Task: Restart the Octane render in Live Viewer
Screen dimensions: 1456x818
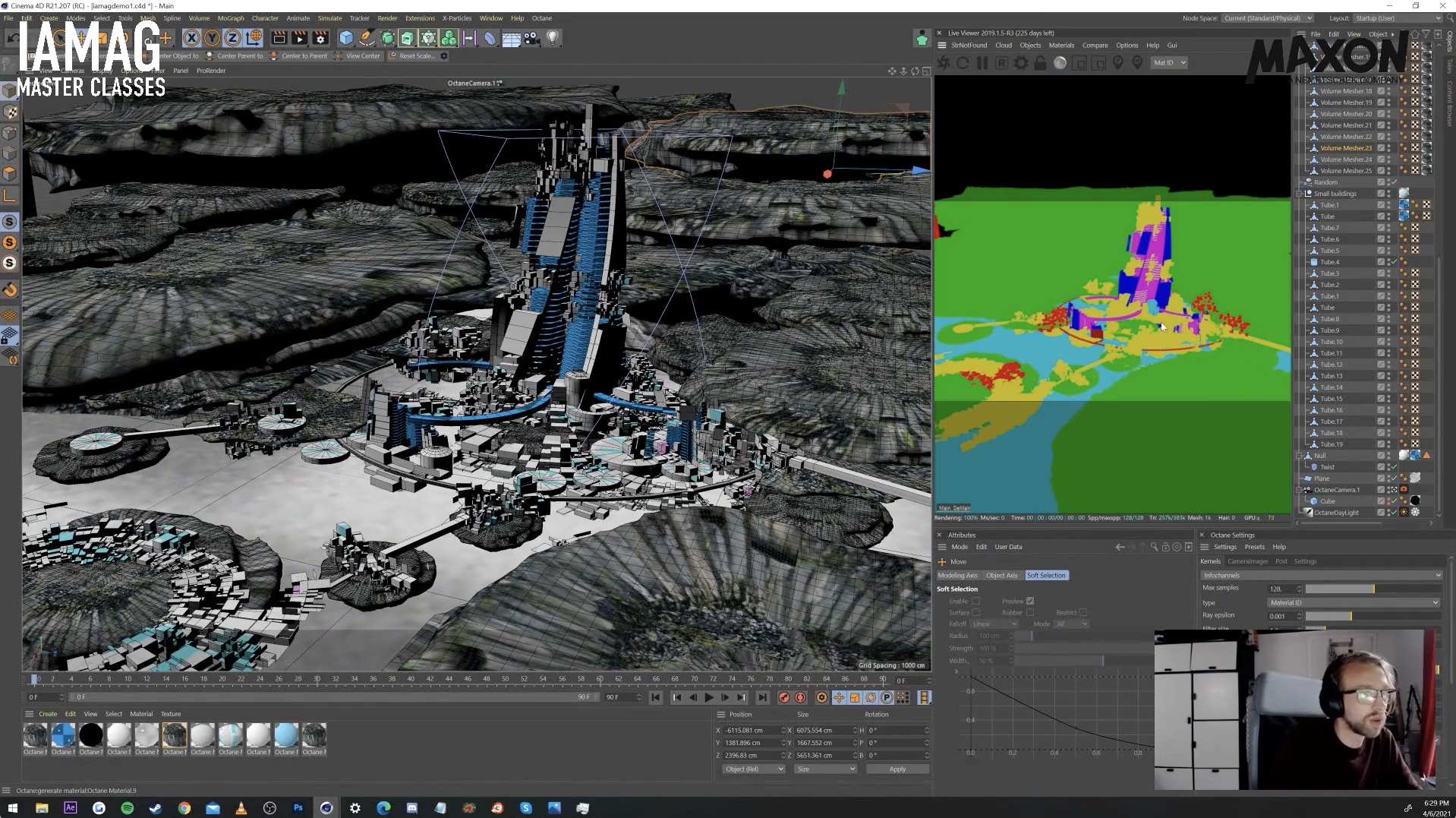Action: tap(963, 62)
